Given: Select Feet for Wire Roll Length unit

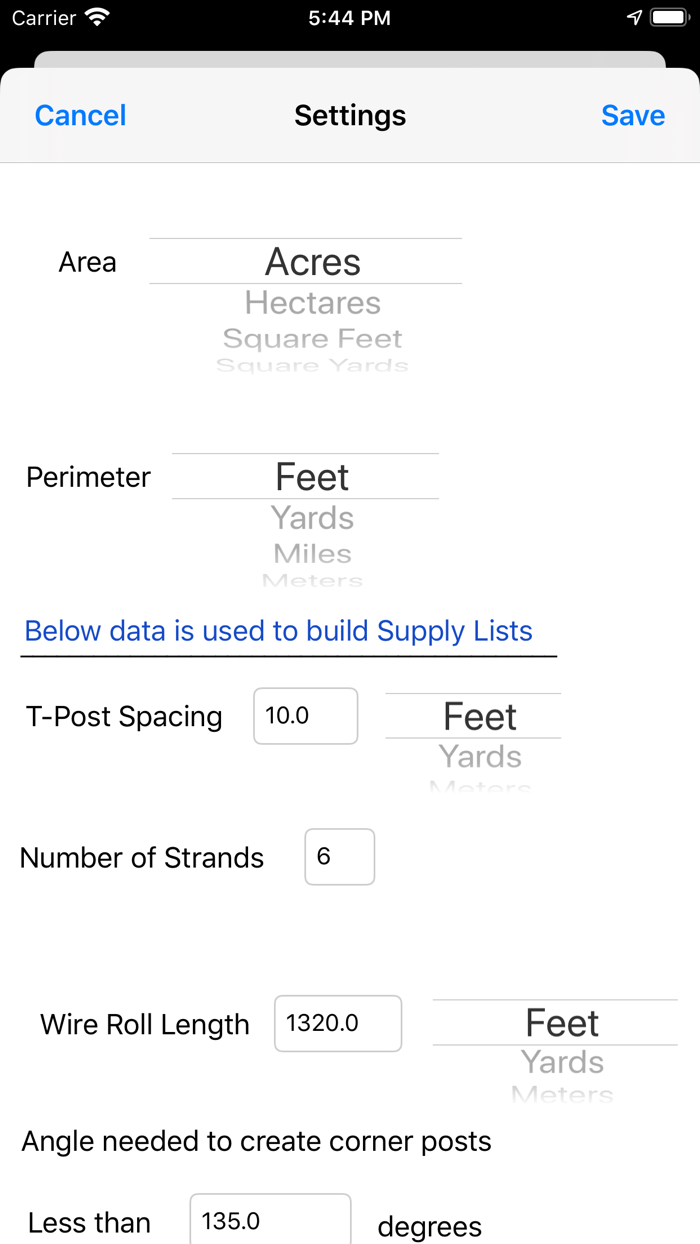Looking at the screenshot, I should pyautogui.click(x=562, y=1023).
